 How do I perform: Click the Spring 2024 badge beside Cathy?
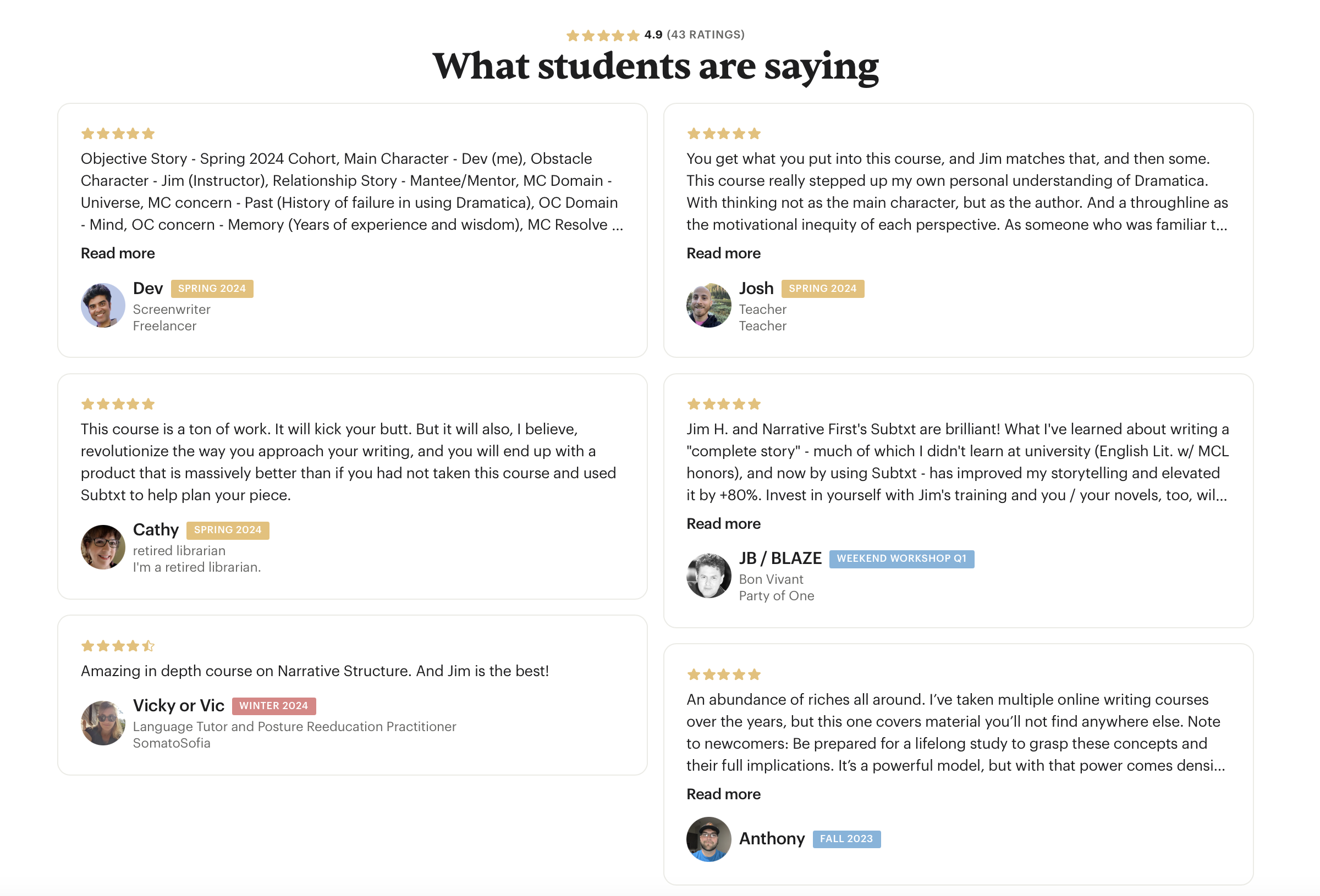point(227,530)
